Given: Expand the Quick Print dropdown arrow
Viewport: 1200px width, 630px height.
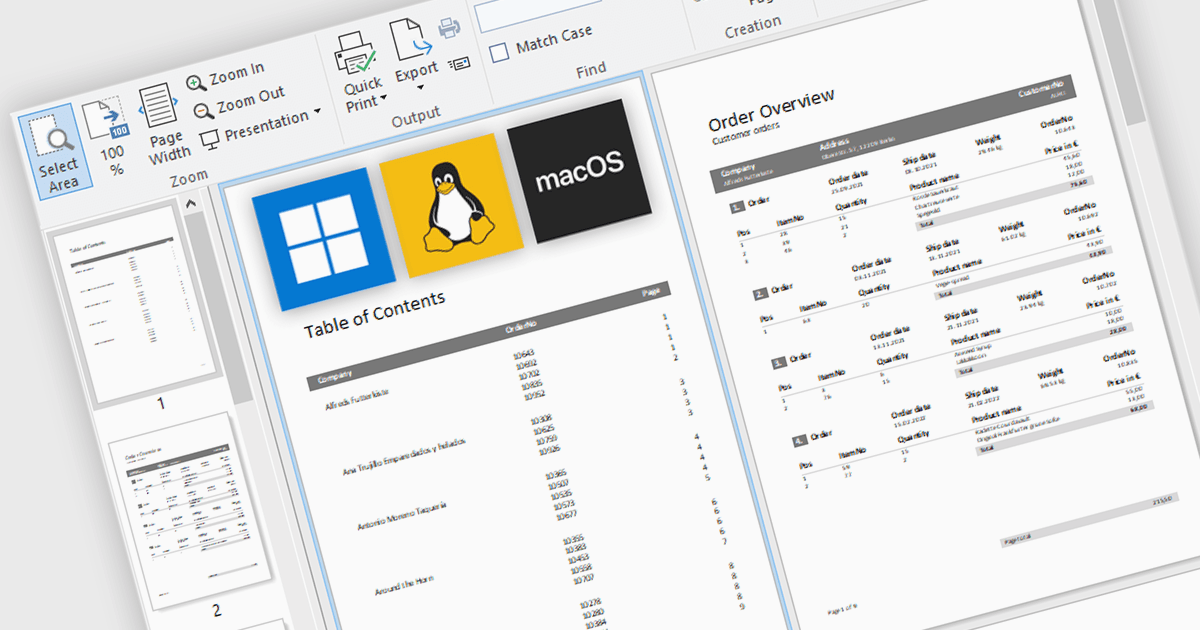Looking at the screenshot, I should pyautogui.click(x=384, y=99).
